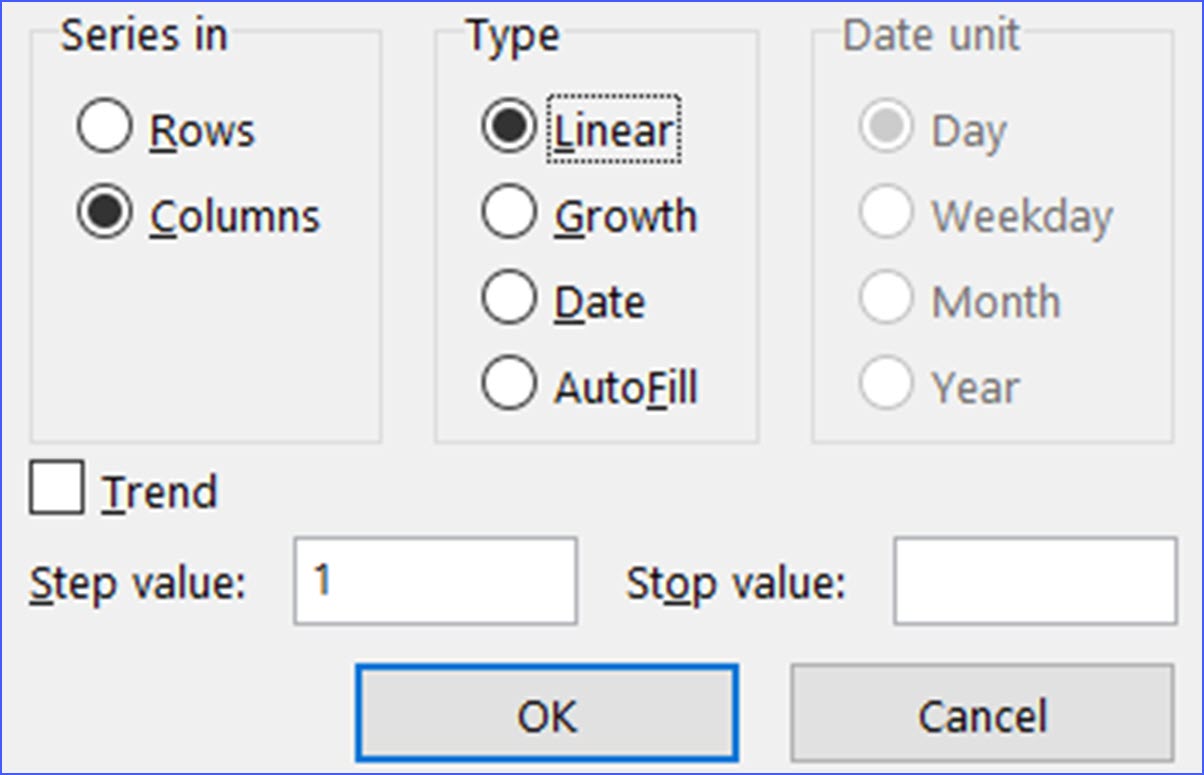This screenshot has height=775, width=1204.
Task: Select Weekday as date unit
Action: [x=886, y=214]
